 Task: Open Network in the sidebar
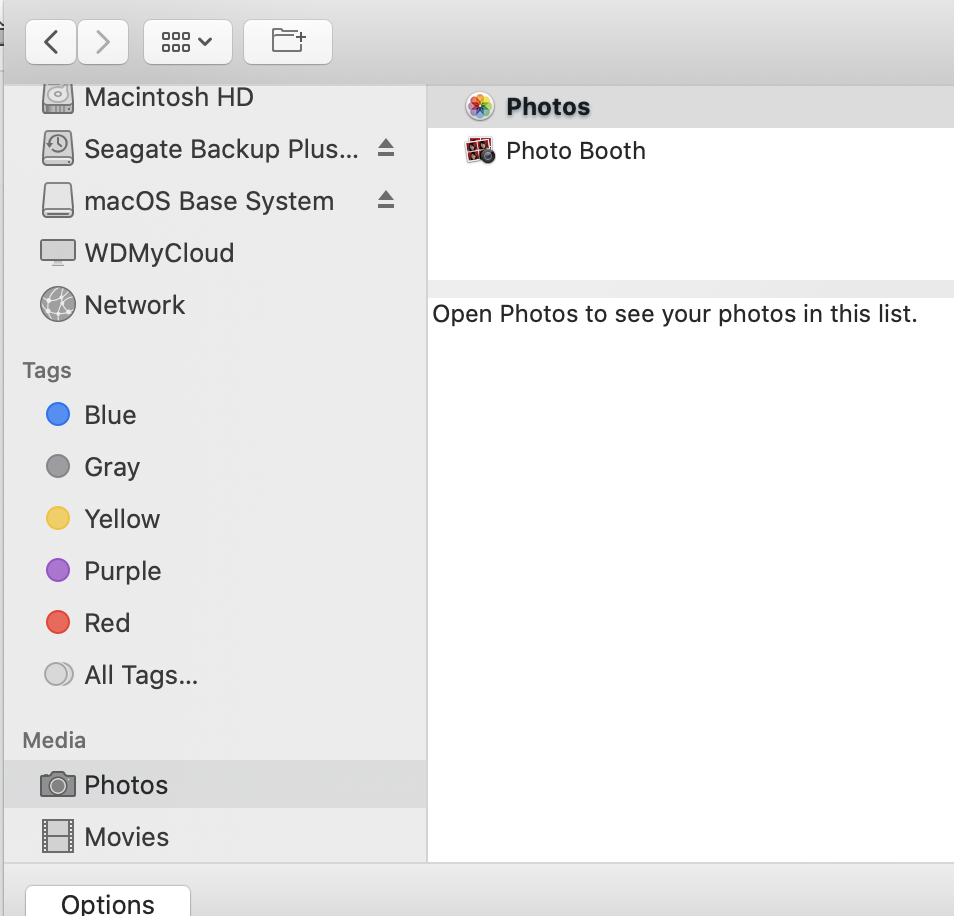(215, 304)
